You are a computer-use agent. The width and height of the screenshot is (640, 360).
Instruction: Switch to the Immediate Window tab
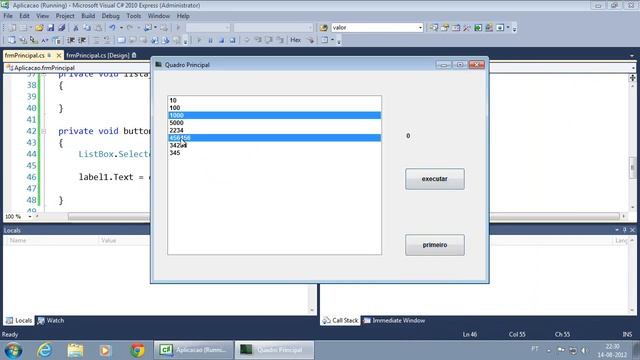pyautogui.click(x=394, y=320)
